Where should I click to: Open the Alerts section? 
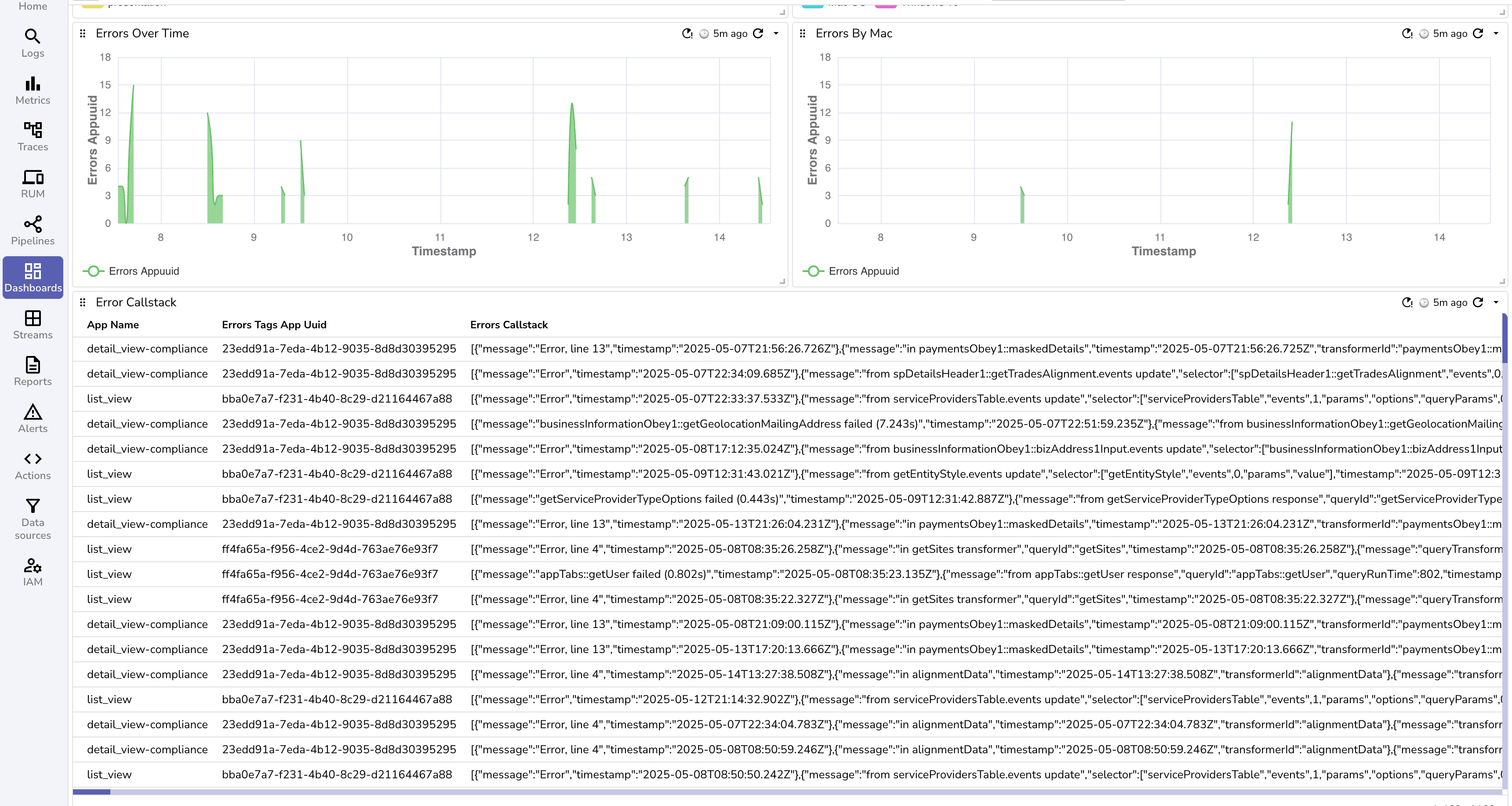[32, 418]
